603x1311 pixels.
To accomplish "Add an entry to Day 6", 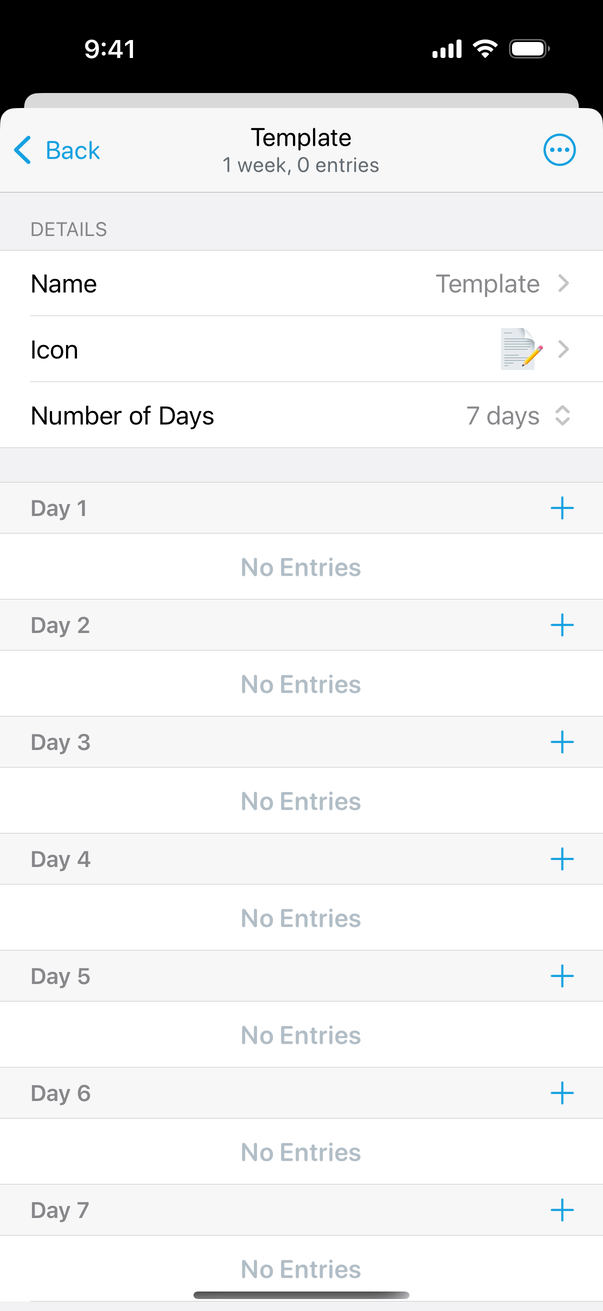I will tap(562, 1093).
